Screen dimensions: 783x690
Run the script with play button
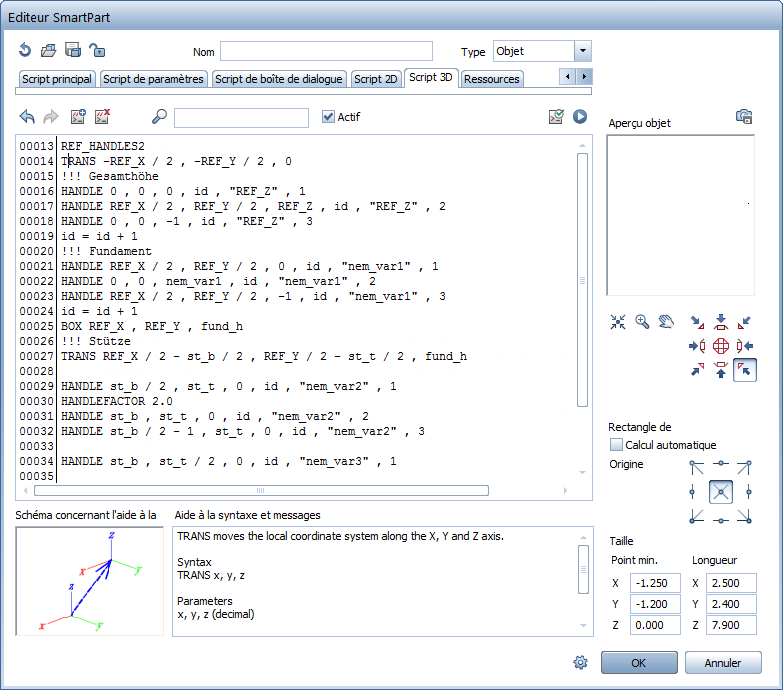580,116
